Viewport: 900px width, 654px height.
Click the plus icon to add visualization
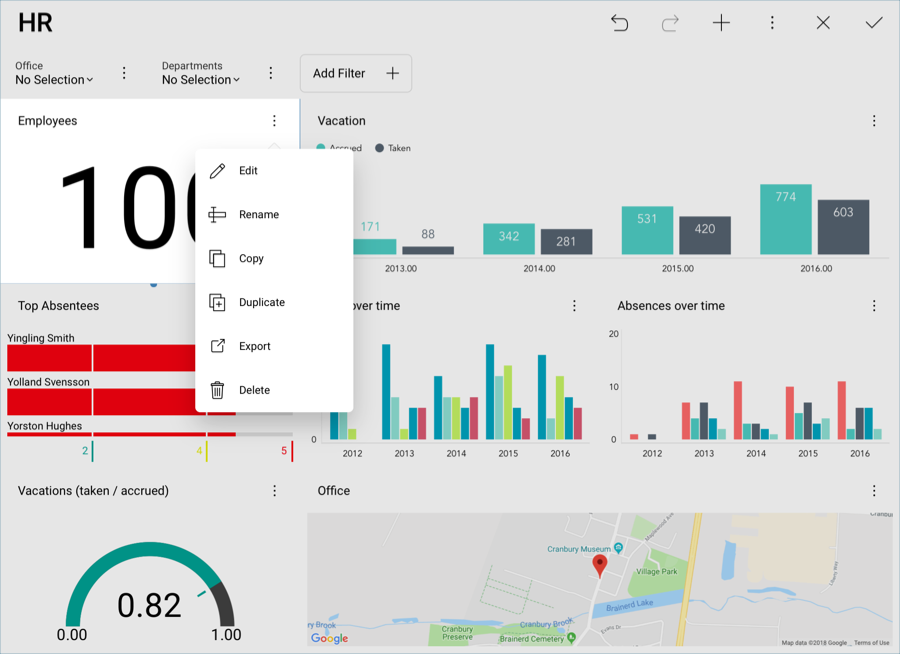tap(721, 23)
